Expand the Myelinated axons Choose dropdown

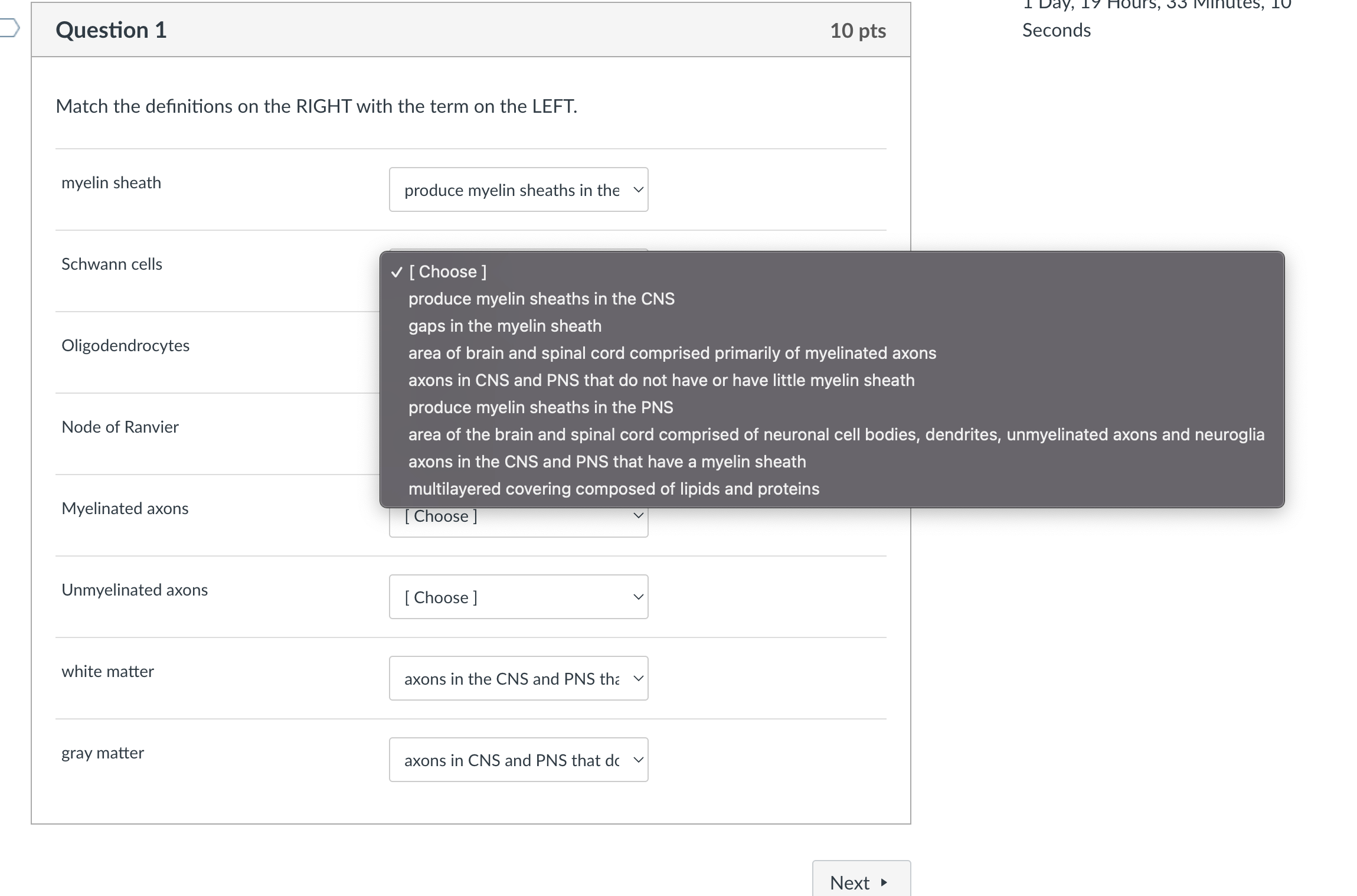518,520
